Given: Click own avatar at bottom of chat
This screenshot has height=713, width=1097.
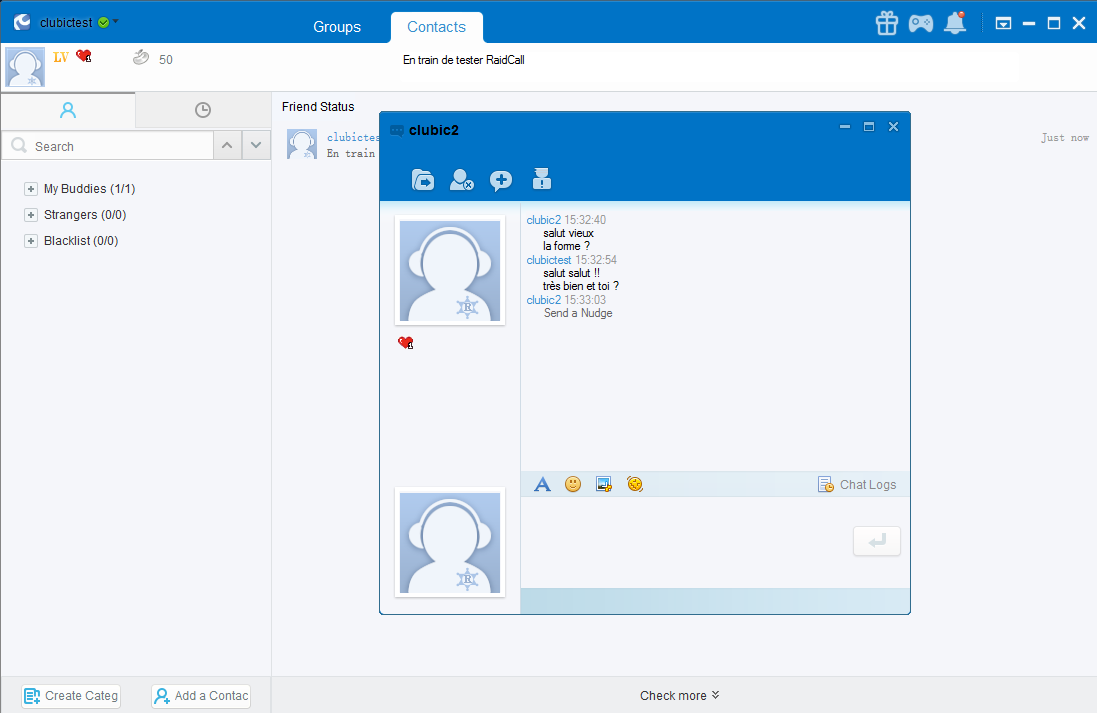Looking at the screenshot, I should click(x=450, y=542).
